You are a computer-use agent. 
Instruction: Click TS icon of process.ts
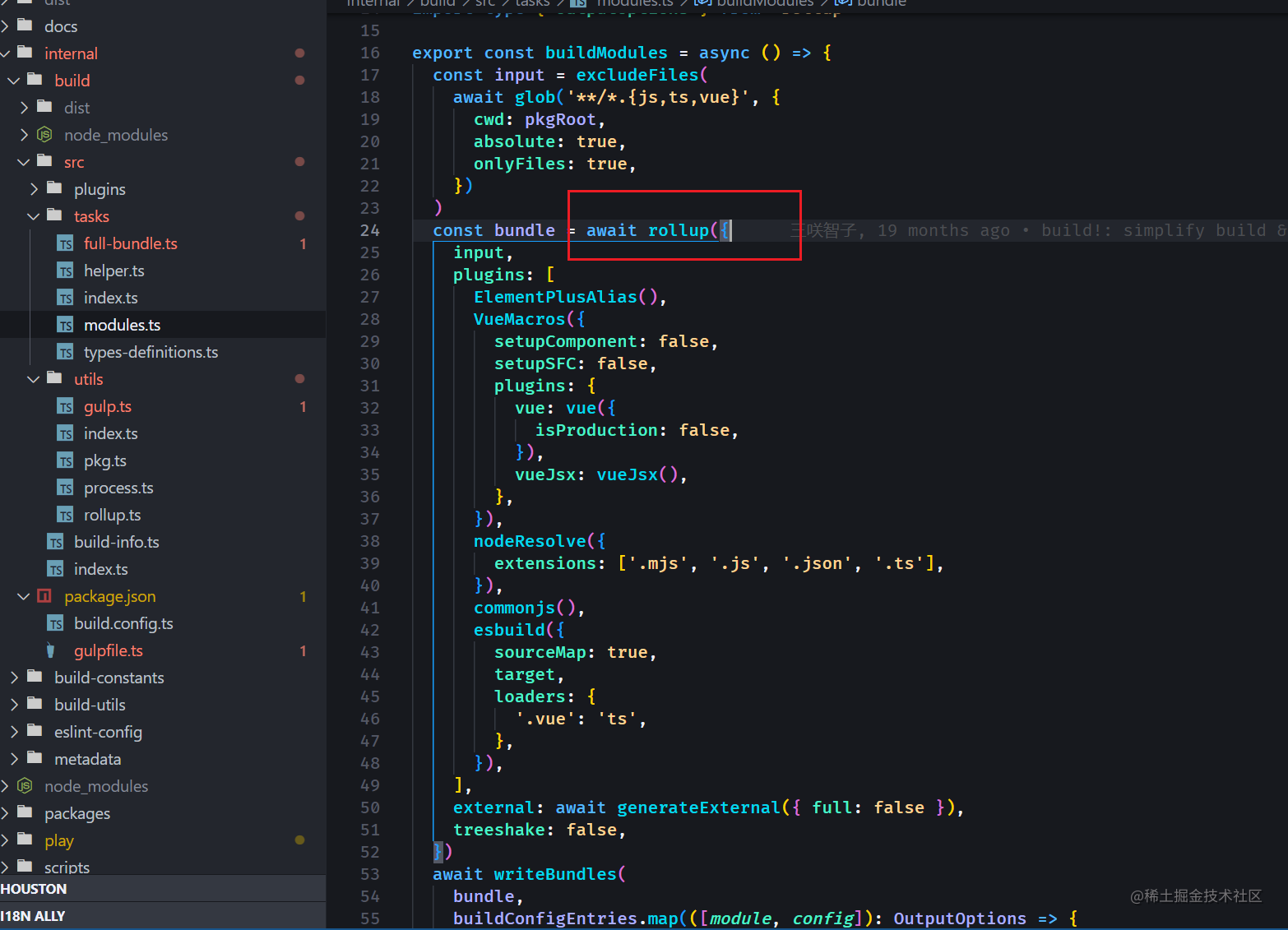pyautogui.click(x=66, y=488)
